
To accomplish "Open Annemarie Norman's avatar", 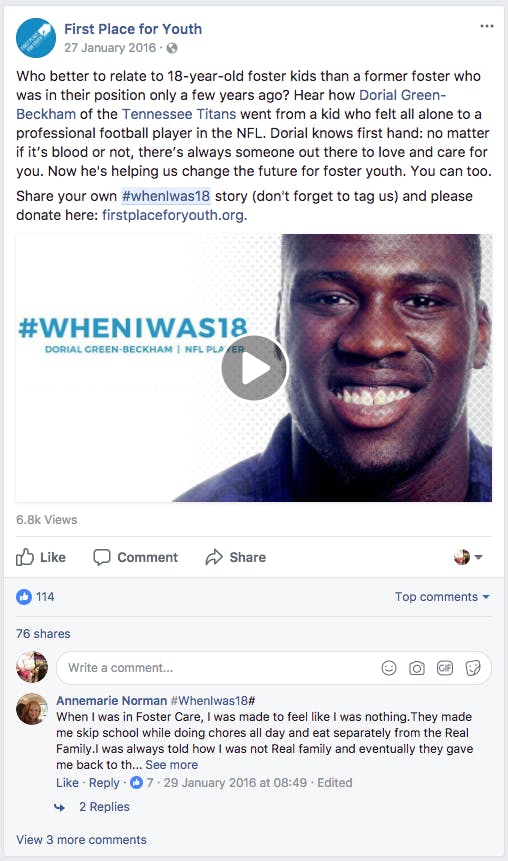I will [32, 709].
